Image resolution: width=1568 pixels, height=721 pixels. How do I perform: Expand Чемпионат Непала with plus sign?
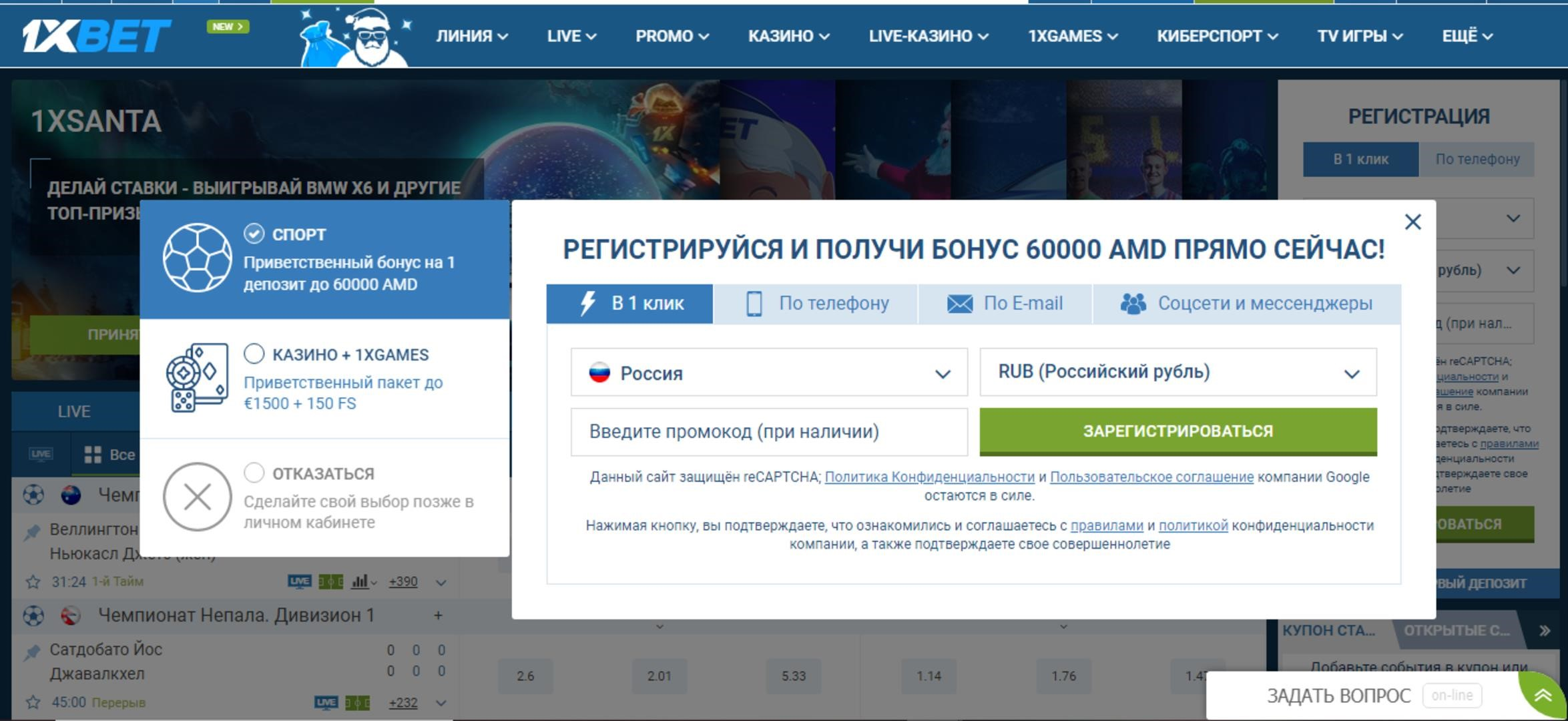click(x=438, y=616)
